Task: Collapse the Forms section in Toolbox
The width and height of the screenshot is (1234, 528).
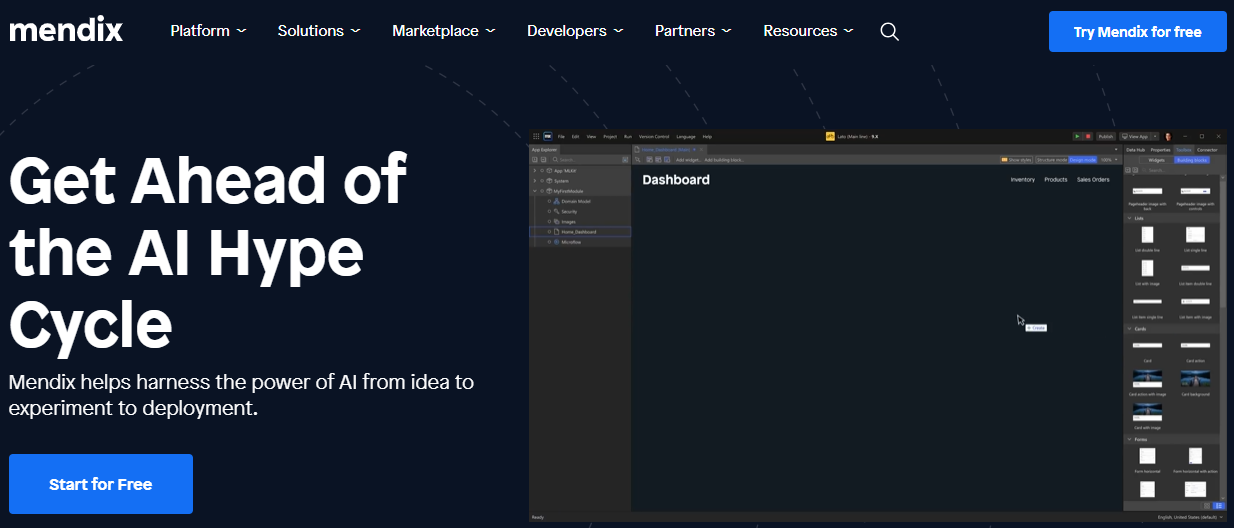Action: click(1129, 438)
